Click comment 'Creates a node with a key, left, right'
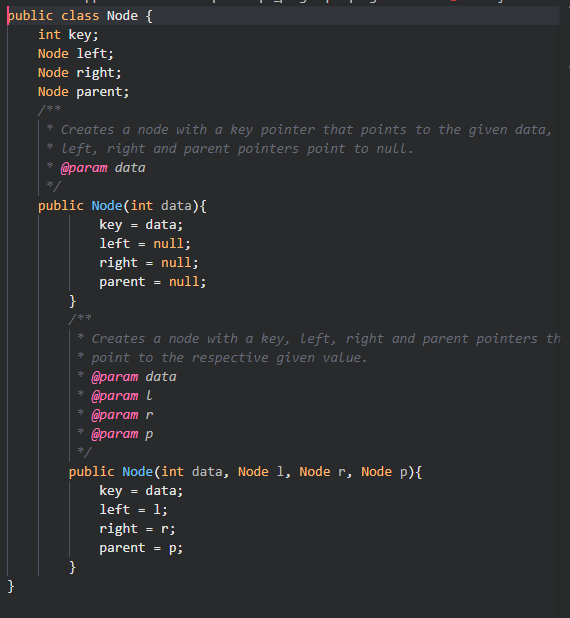570x618 pixels. (237, 339)
